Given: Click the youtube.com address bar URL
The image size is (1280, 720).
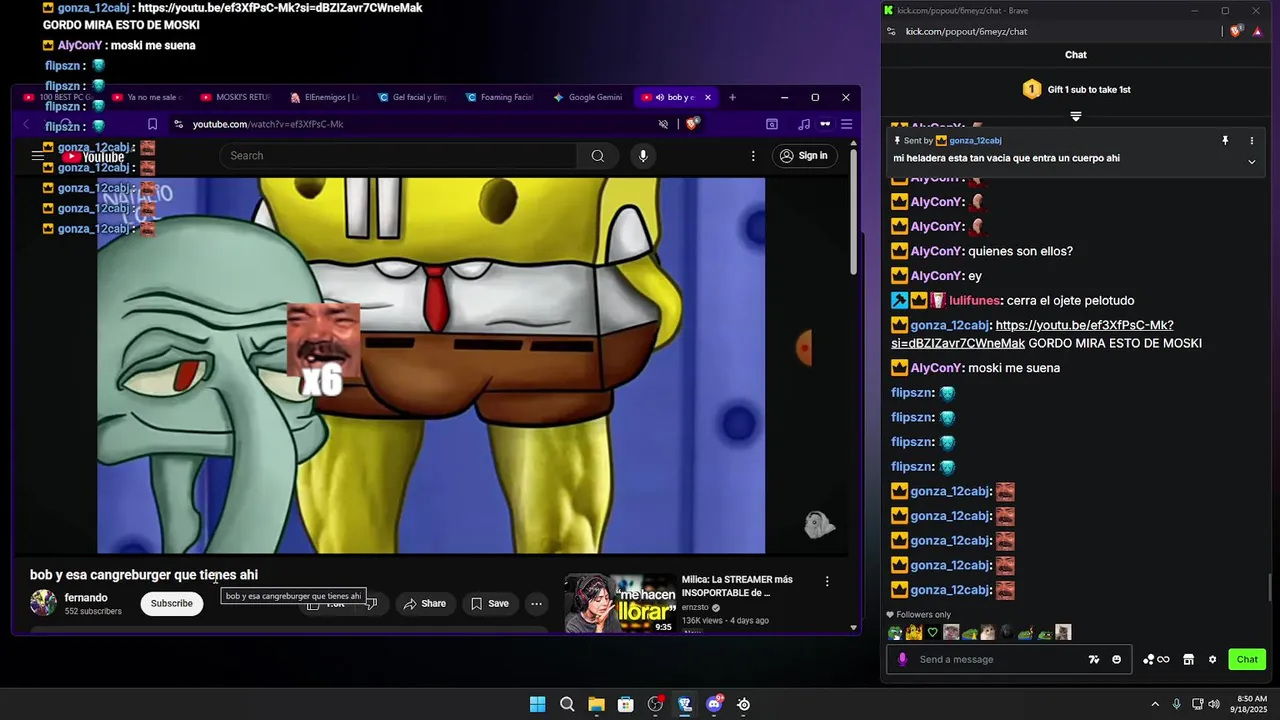Looking at the screenshot, I should coord(268,124).
